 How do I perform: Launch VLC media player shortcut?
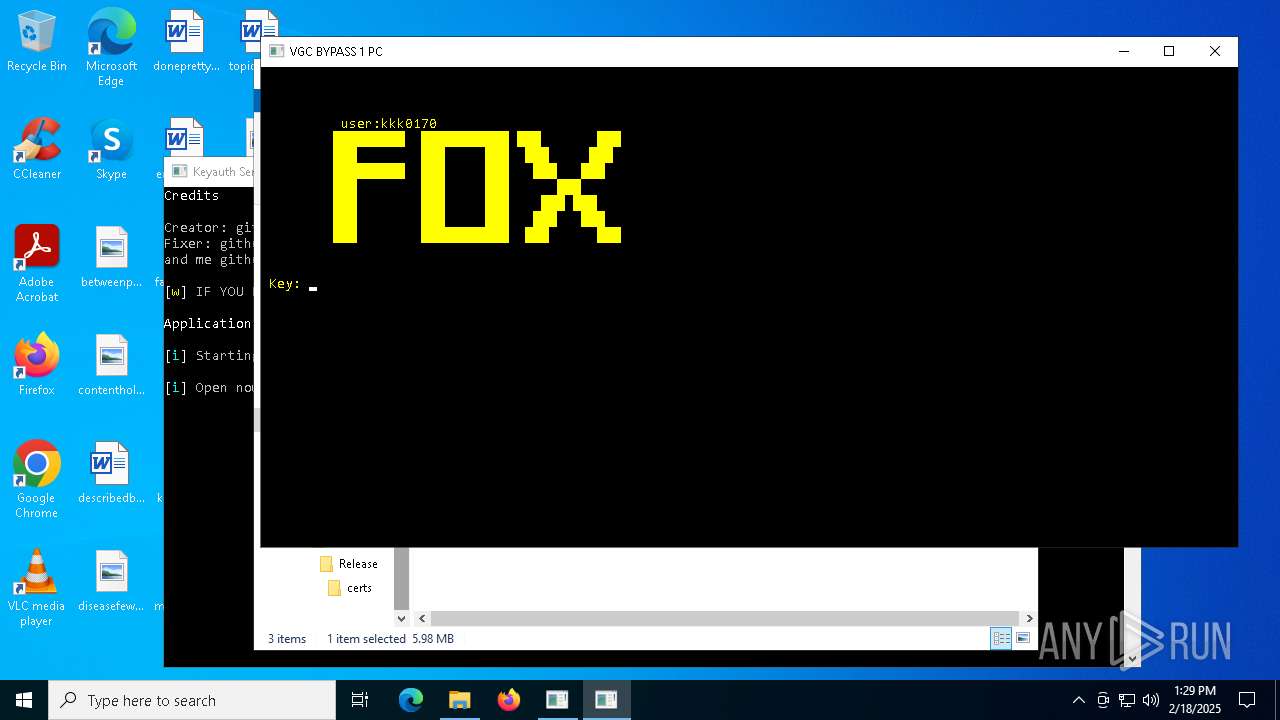point(37,588)
